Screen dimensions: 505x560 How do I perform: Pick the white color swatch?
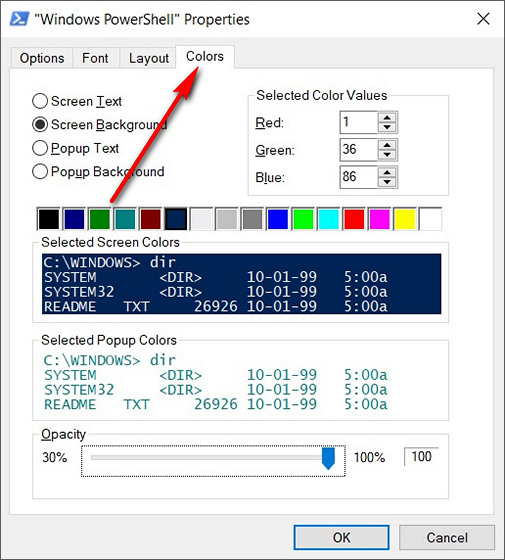(430, 219)
